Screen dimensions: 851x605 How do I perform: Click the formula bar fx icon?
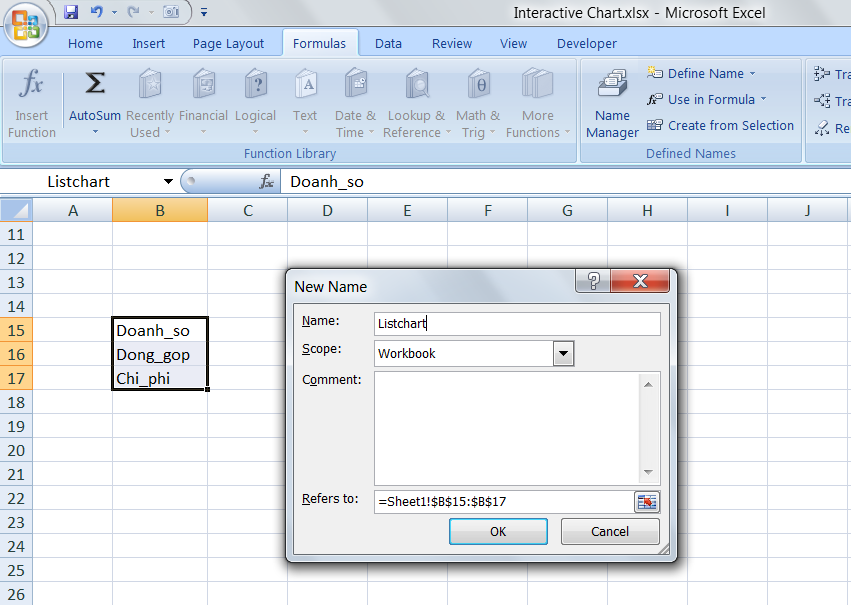point(266,182)
